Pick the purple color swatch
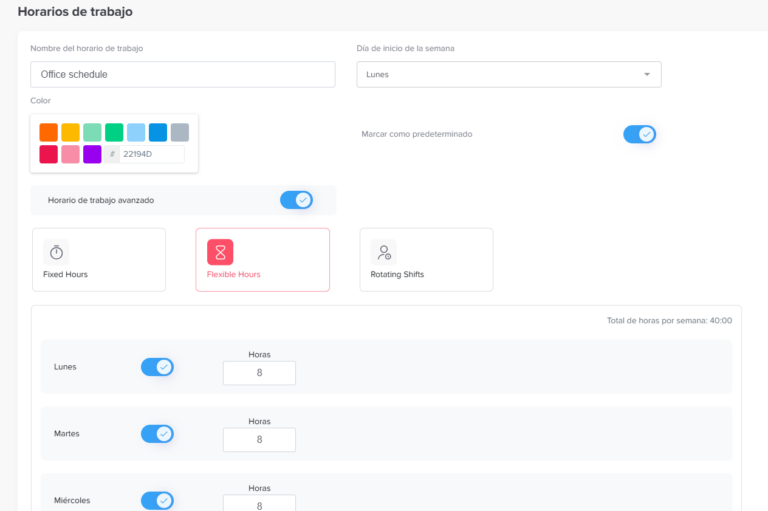 click(x=92, y=154)
